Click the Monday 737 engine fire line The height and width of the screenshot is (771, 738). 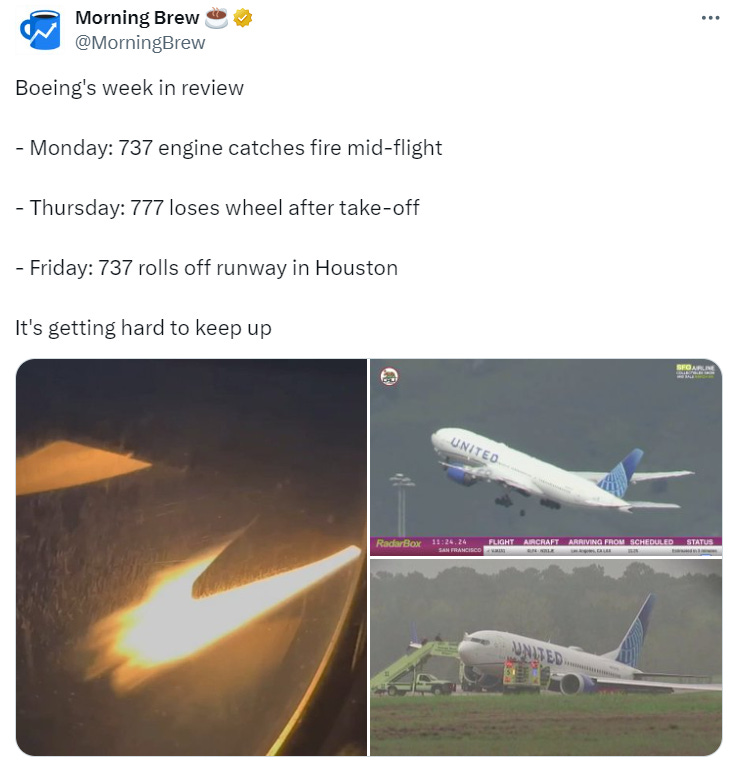[x=229, y=148]
